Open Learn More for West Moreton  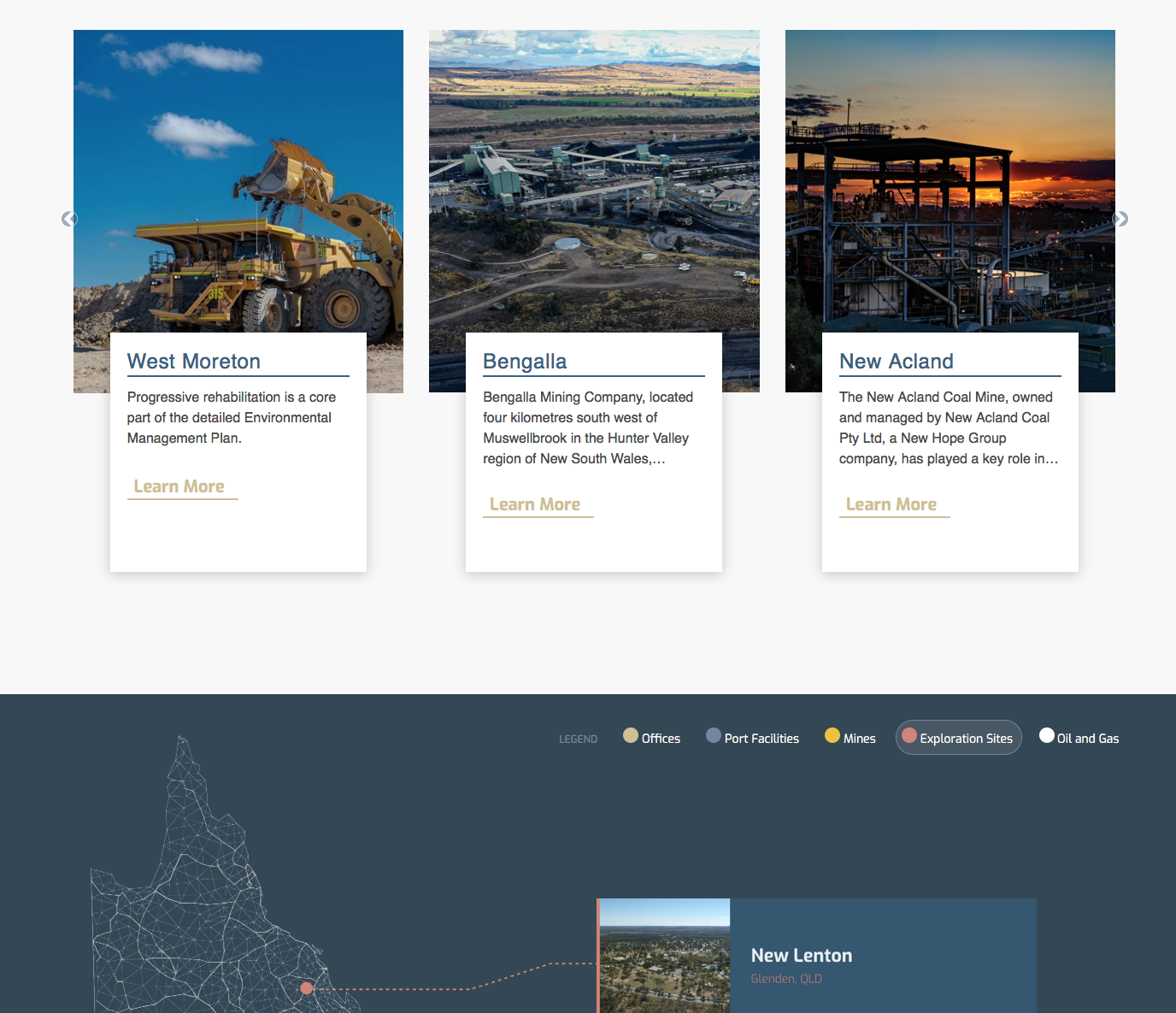(x=179, y=486)
